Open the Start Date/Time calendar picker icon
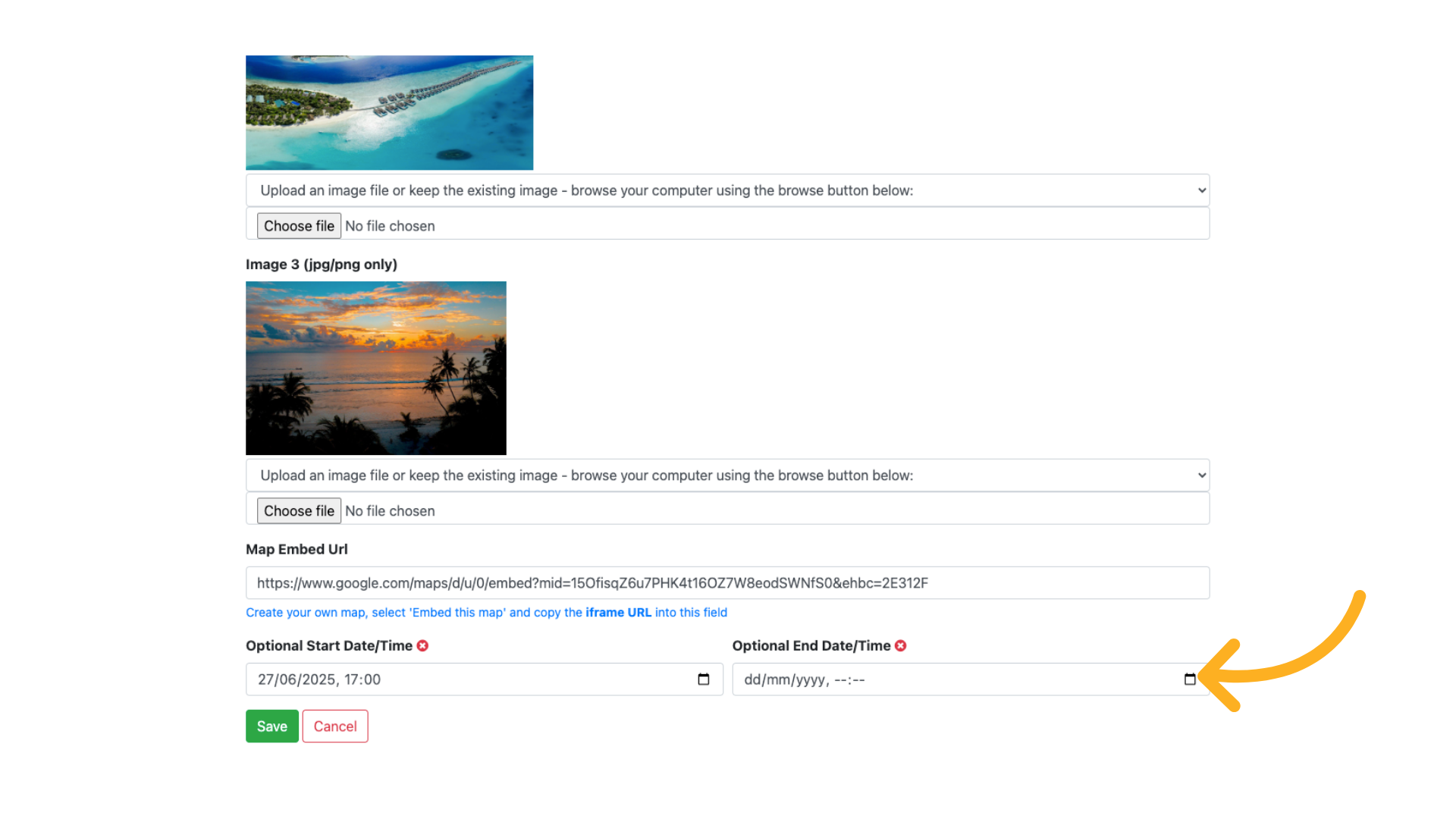This screenshot has height=819, width=1456. pyautogui.click(x=703, y=679)
